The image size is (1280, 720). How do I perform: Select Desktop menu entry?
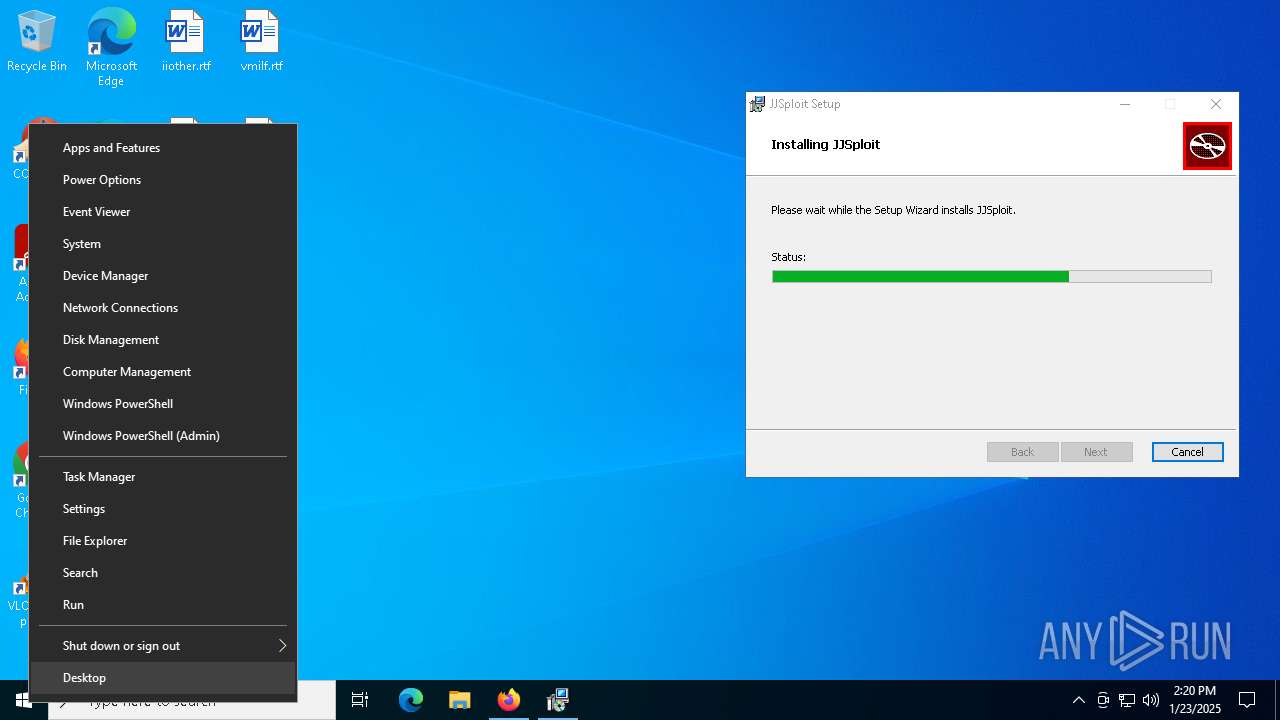[163, 678]
